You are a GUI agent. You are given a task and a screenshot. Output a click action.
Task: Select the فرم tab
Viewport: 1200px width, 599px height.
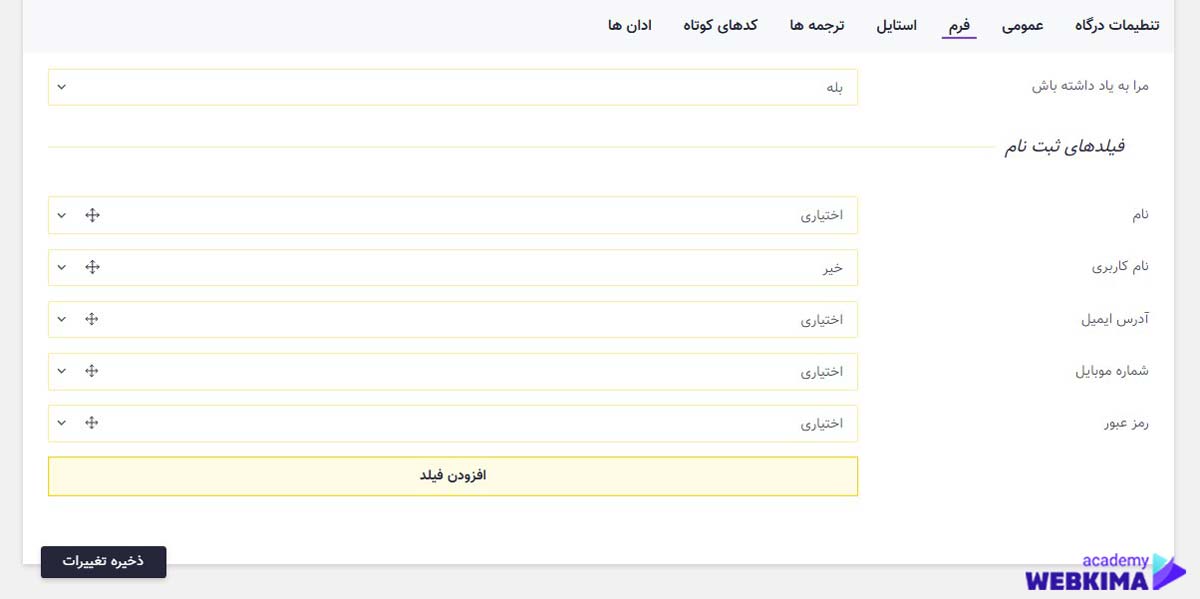coord(959,25)
